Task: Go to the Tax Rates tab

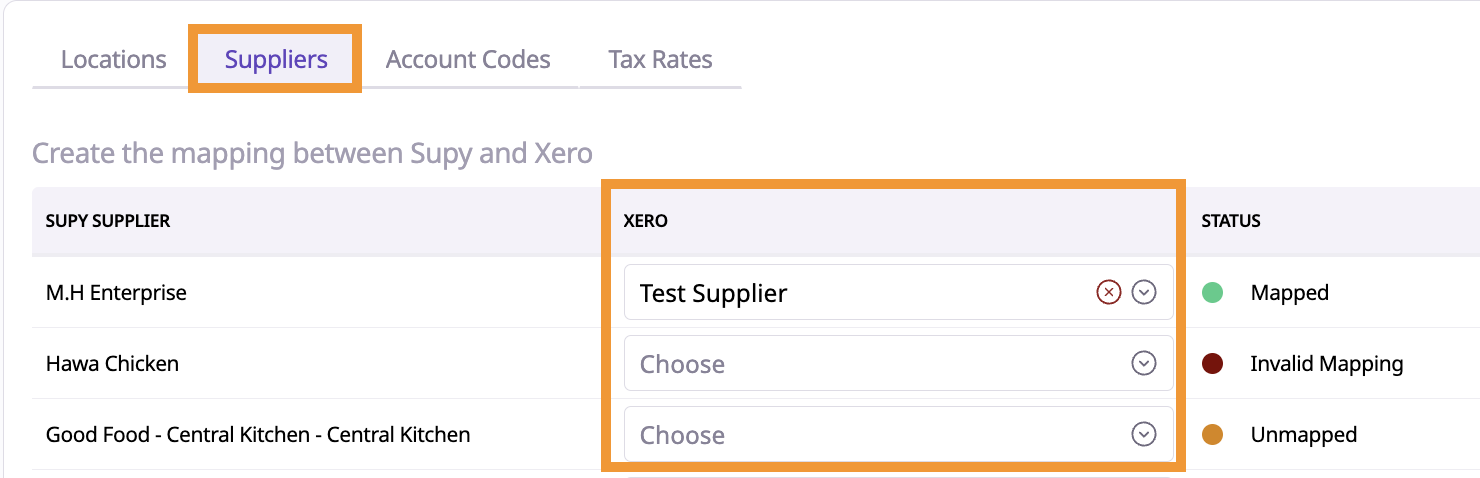Action: (660, 59)
